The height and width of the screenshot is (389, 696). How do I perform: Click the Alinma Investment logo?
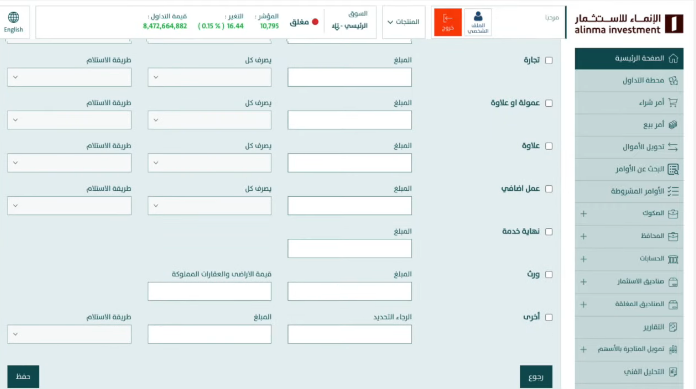click(629, 24)
